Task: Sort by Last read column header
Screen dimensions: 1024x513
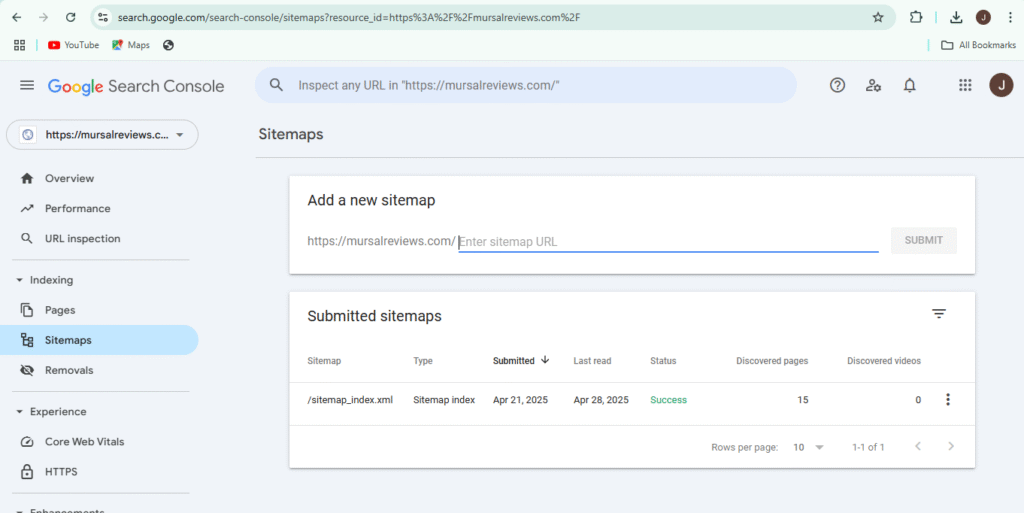Action: tap(592, 361)
